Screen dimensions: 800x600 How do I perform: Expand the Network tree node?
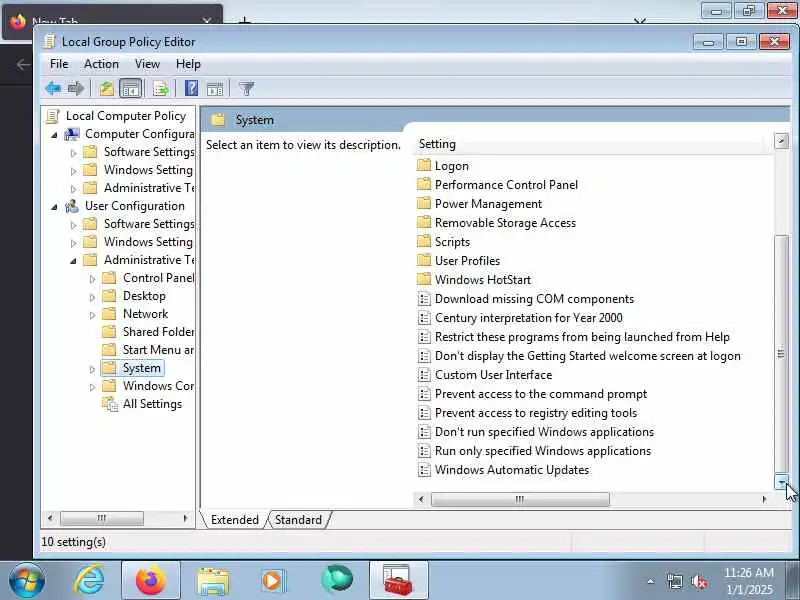[92, 315]
